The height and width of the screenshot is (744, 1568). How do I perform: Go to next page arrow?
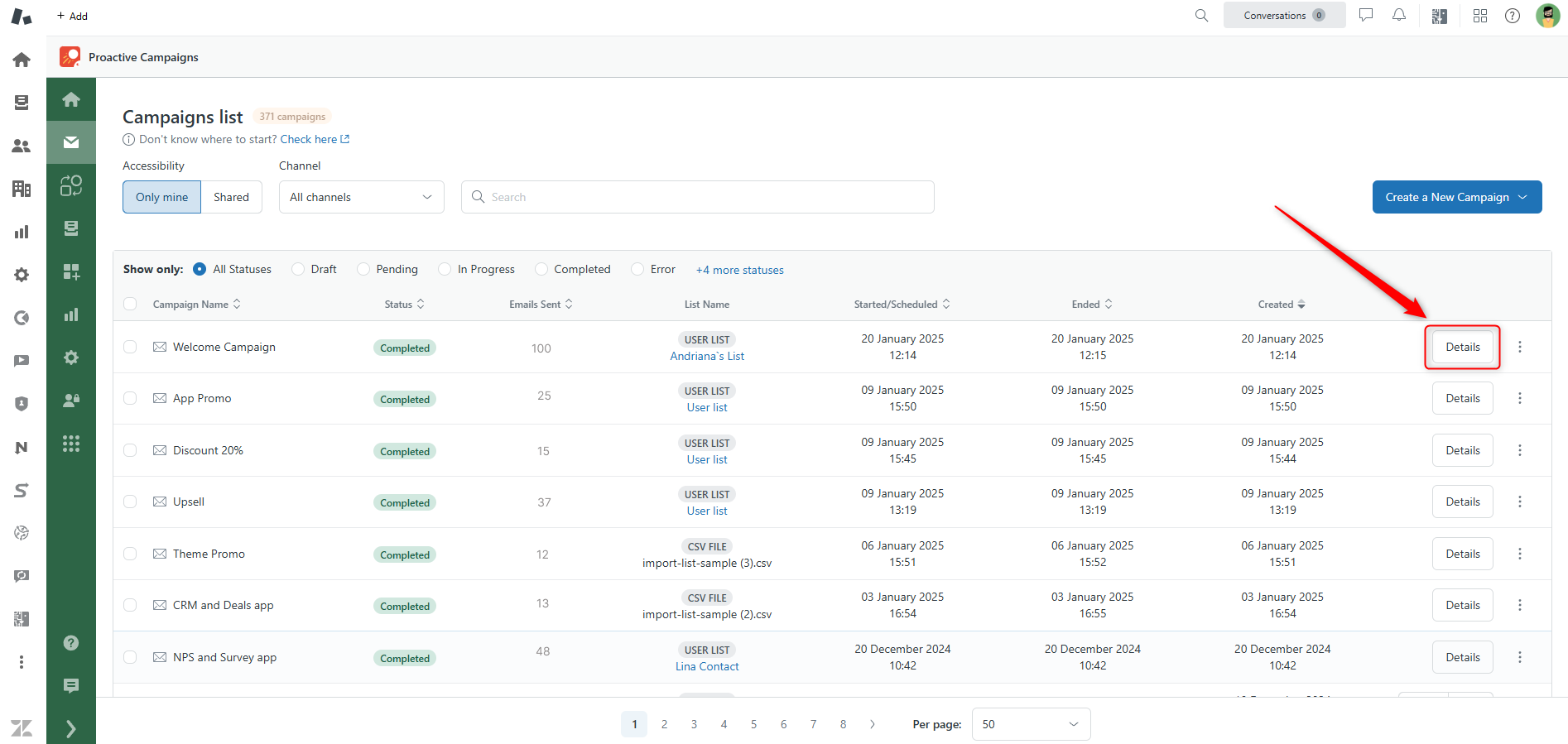click(x=873, y=724)
